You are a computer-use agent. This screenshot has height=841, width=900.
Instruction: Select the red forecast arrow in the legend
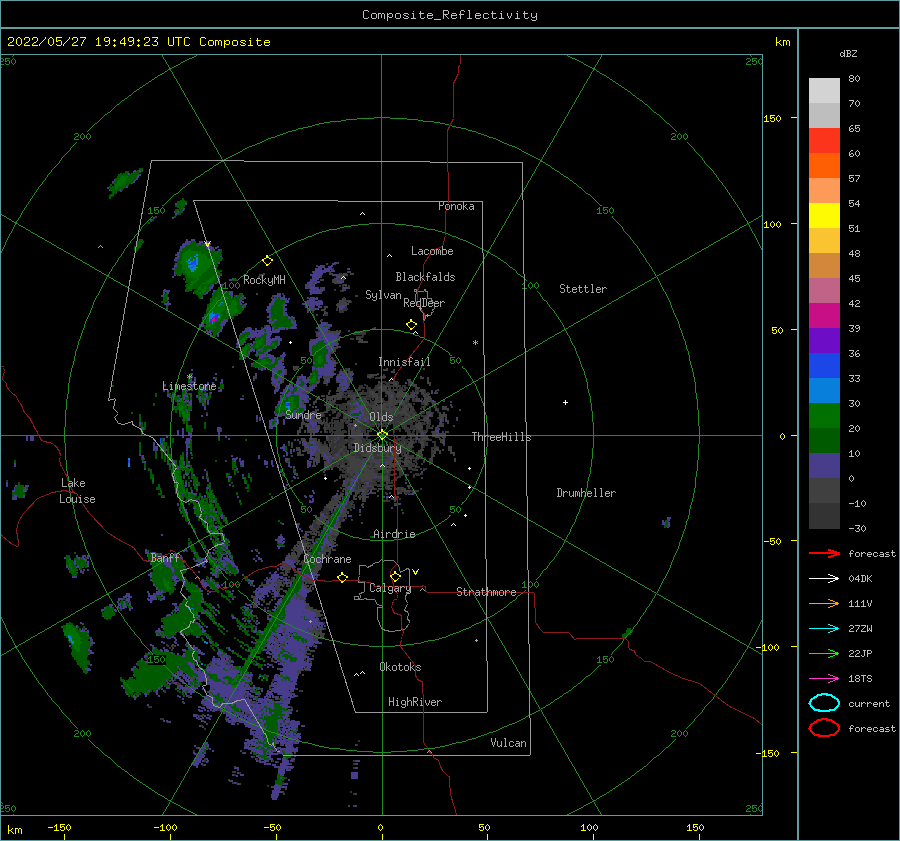[x=824, y=553]
